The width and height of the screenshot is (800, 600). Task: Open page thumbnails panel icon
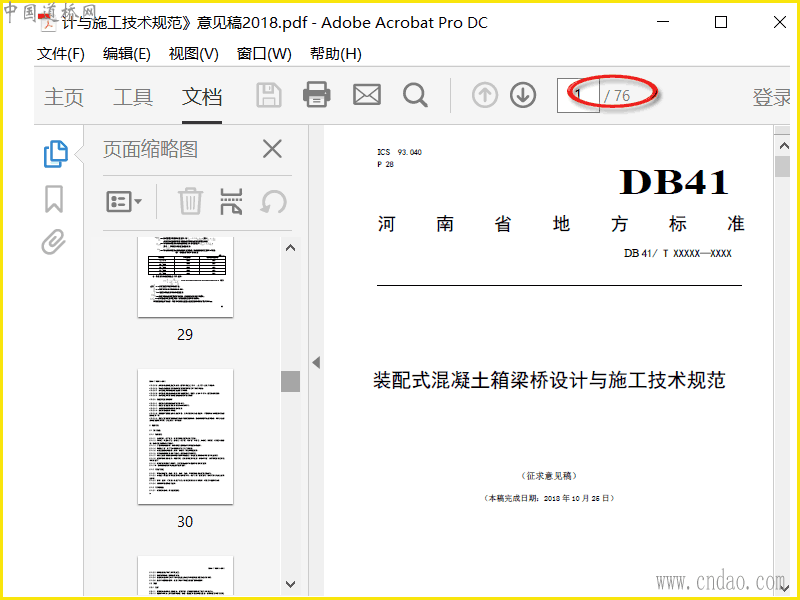click(56, 154)
